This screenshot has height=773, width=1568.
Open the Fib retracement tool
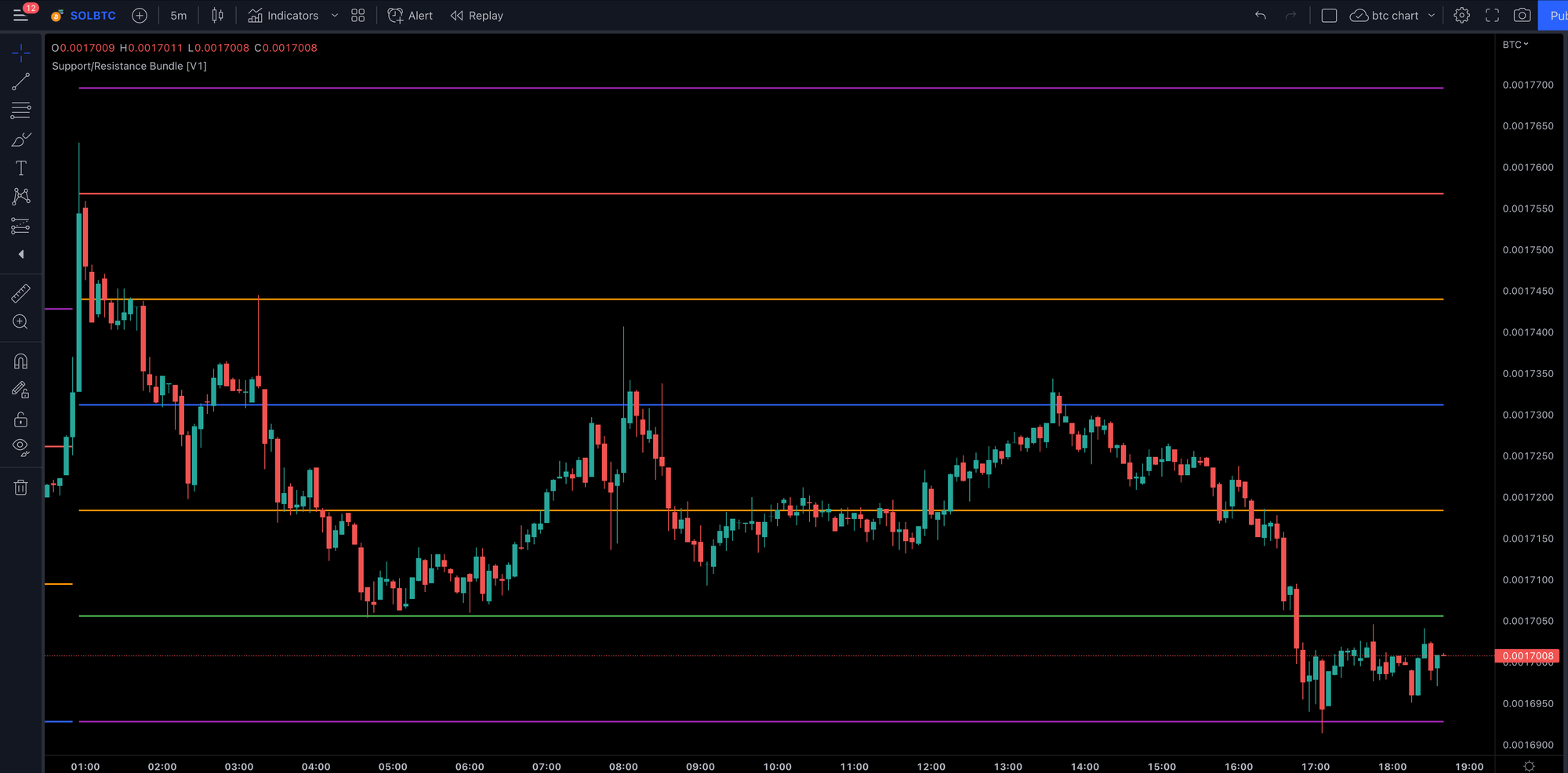point(21,111)
